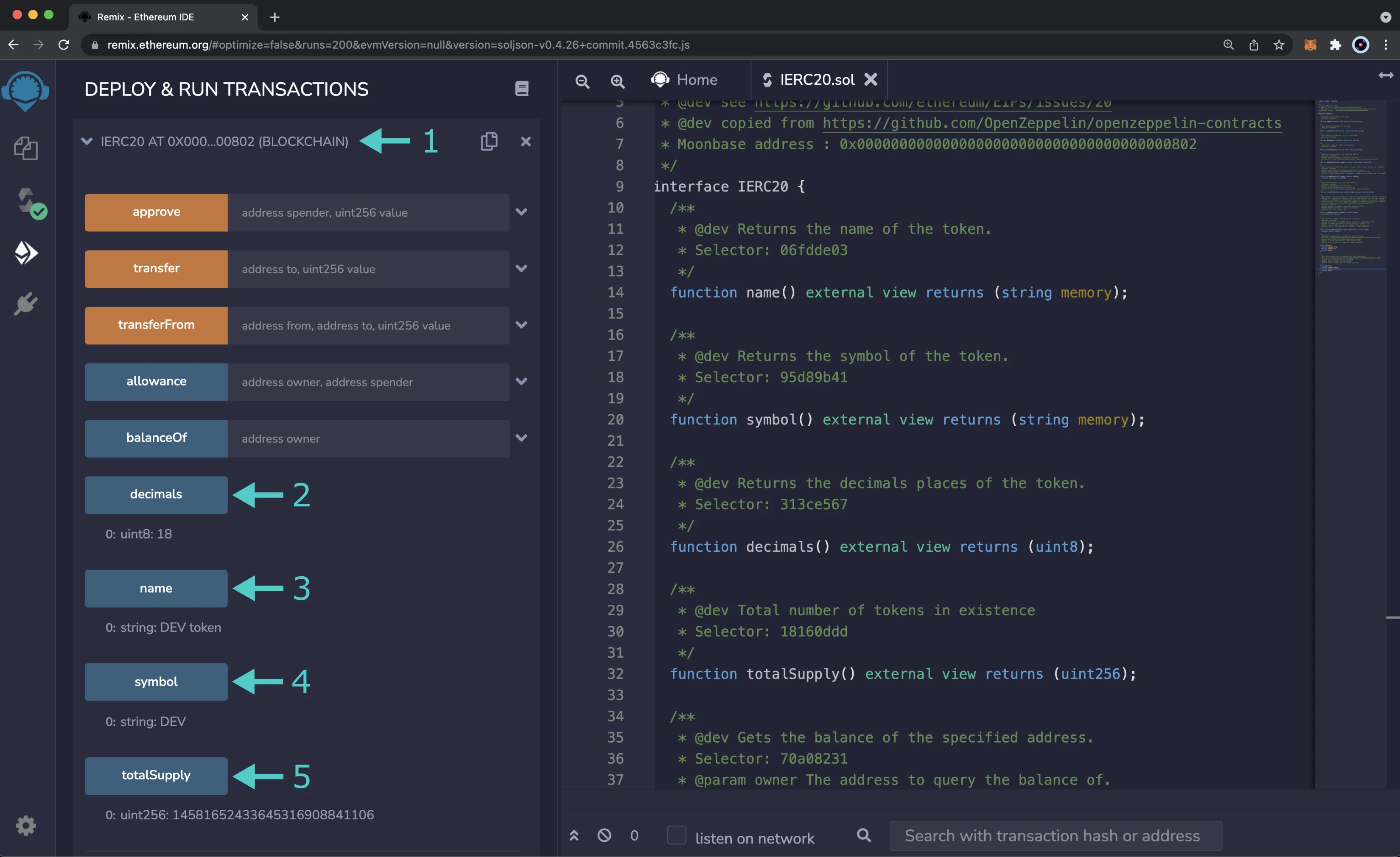The width and height of the screenshot is (1400, 857).
Task: Focus the transaction hash search field
Action: click(x=1055, y=835)
